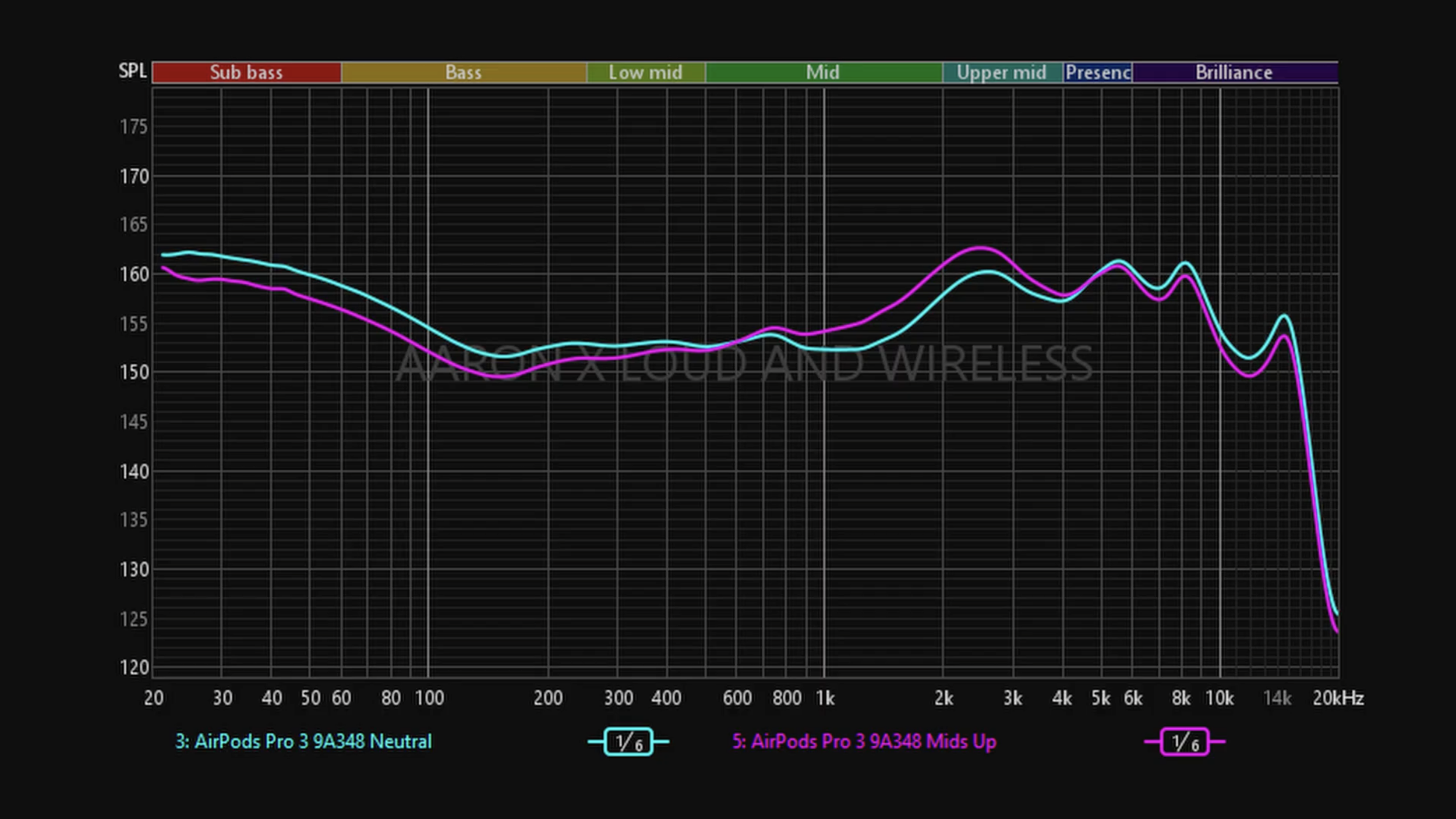This screenshot has height=819, width=1456.
Task: Click the Presence band label
Action: (1098, 72)
